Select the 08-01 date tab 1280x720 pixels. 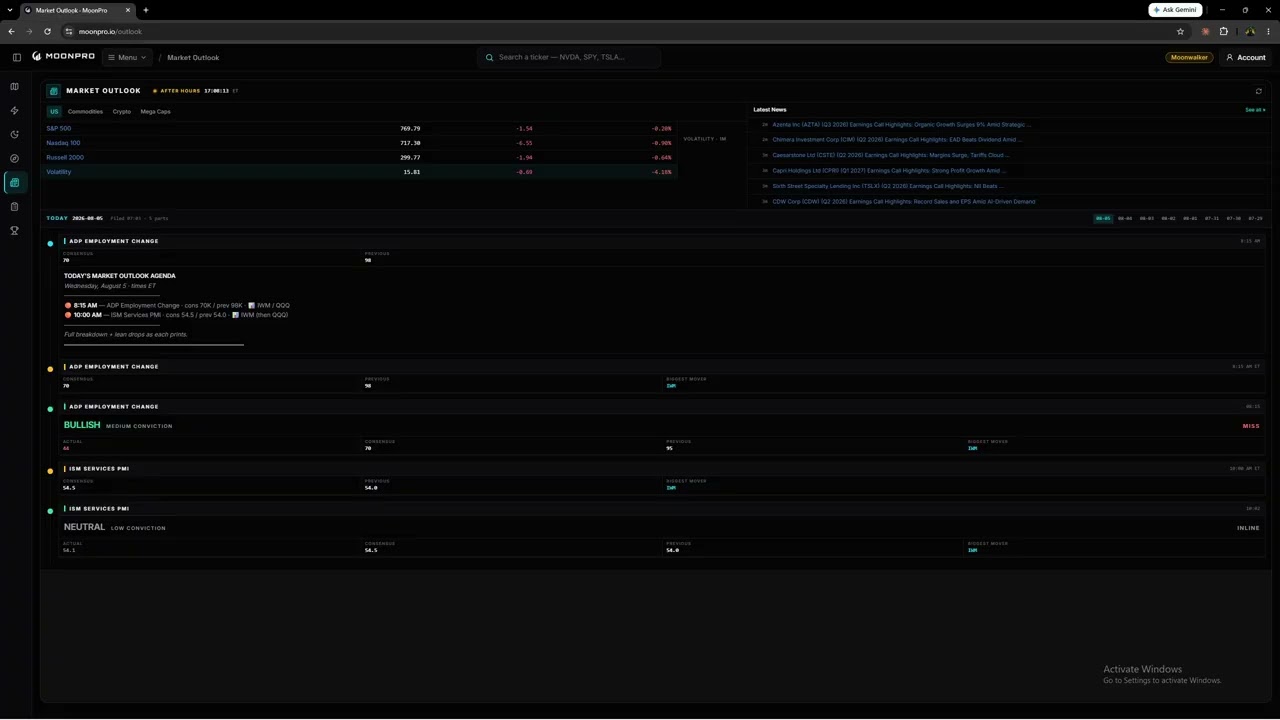(x=1190, y=218)
